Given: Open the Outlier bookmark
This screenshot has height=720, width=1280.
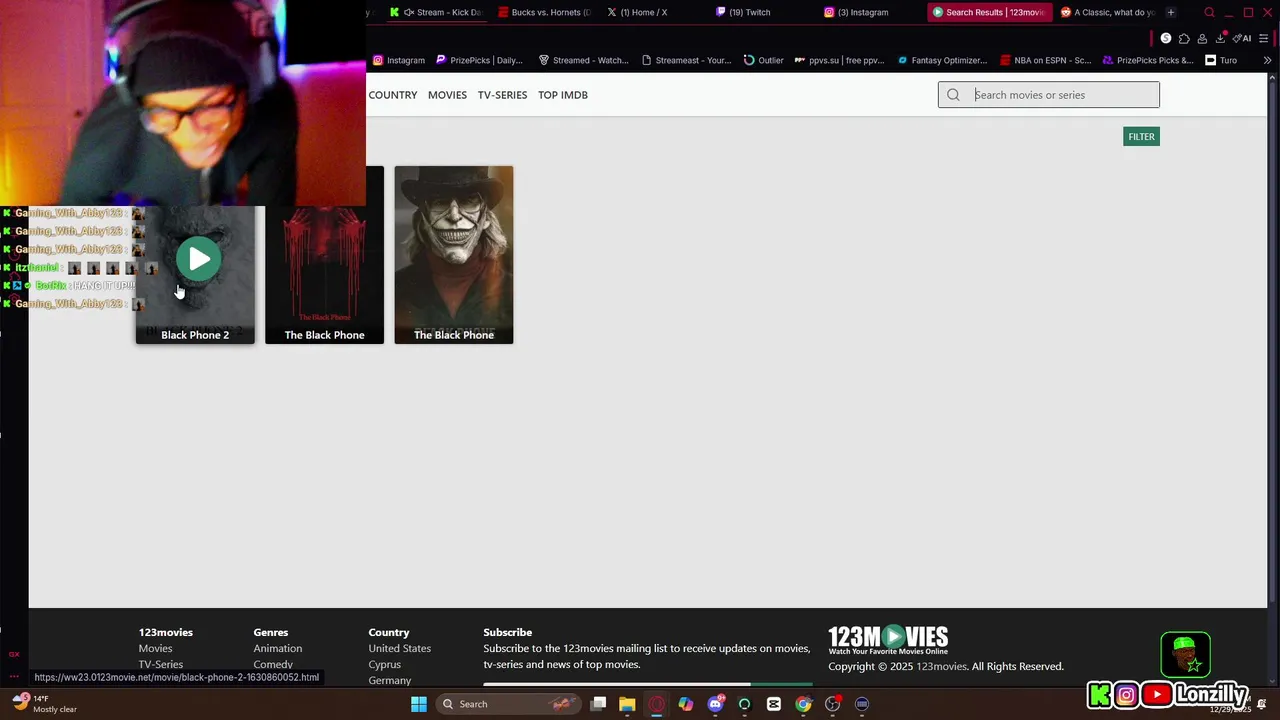Looking at the screenshot, I should pos(764,60).
